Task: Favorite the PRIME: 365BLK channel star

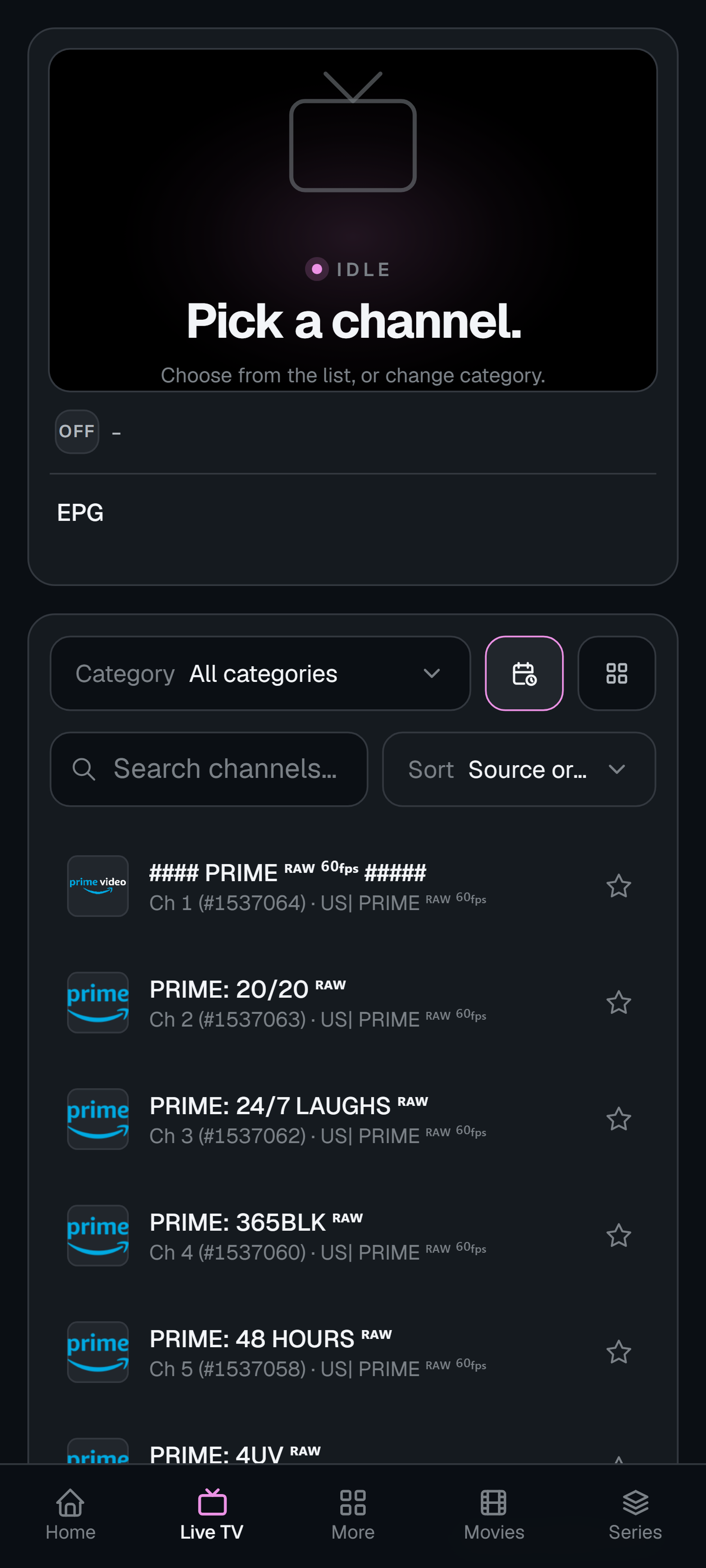Action: click(x=618, y=1235)
